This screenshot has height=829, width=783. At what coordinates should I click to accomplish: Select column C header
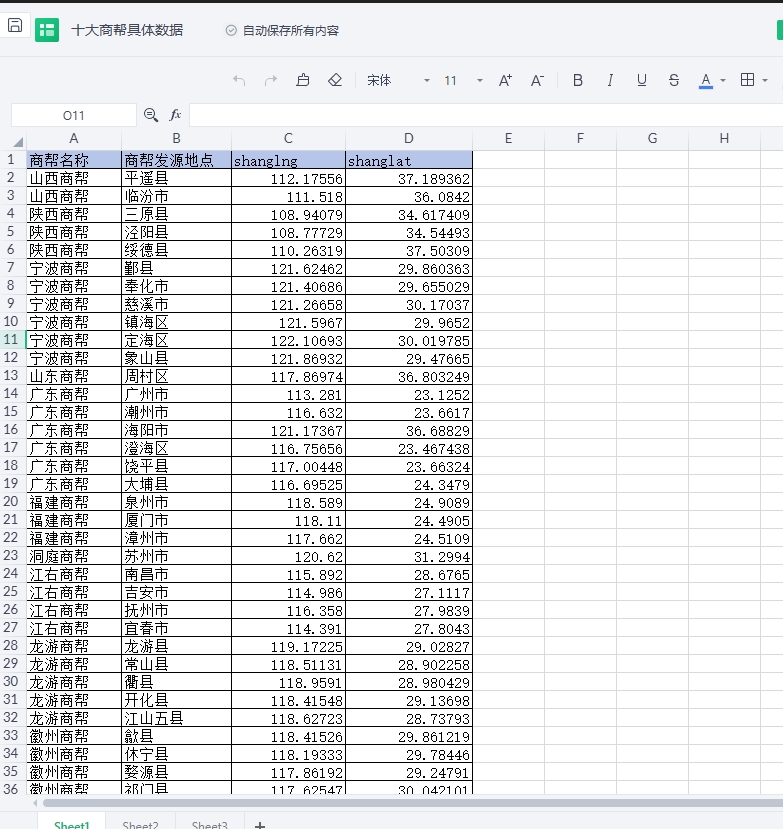(x=288, y=139)
